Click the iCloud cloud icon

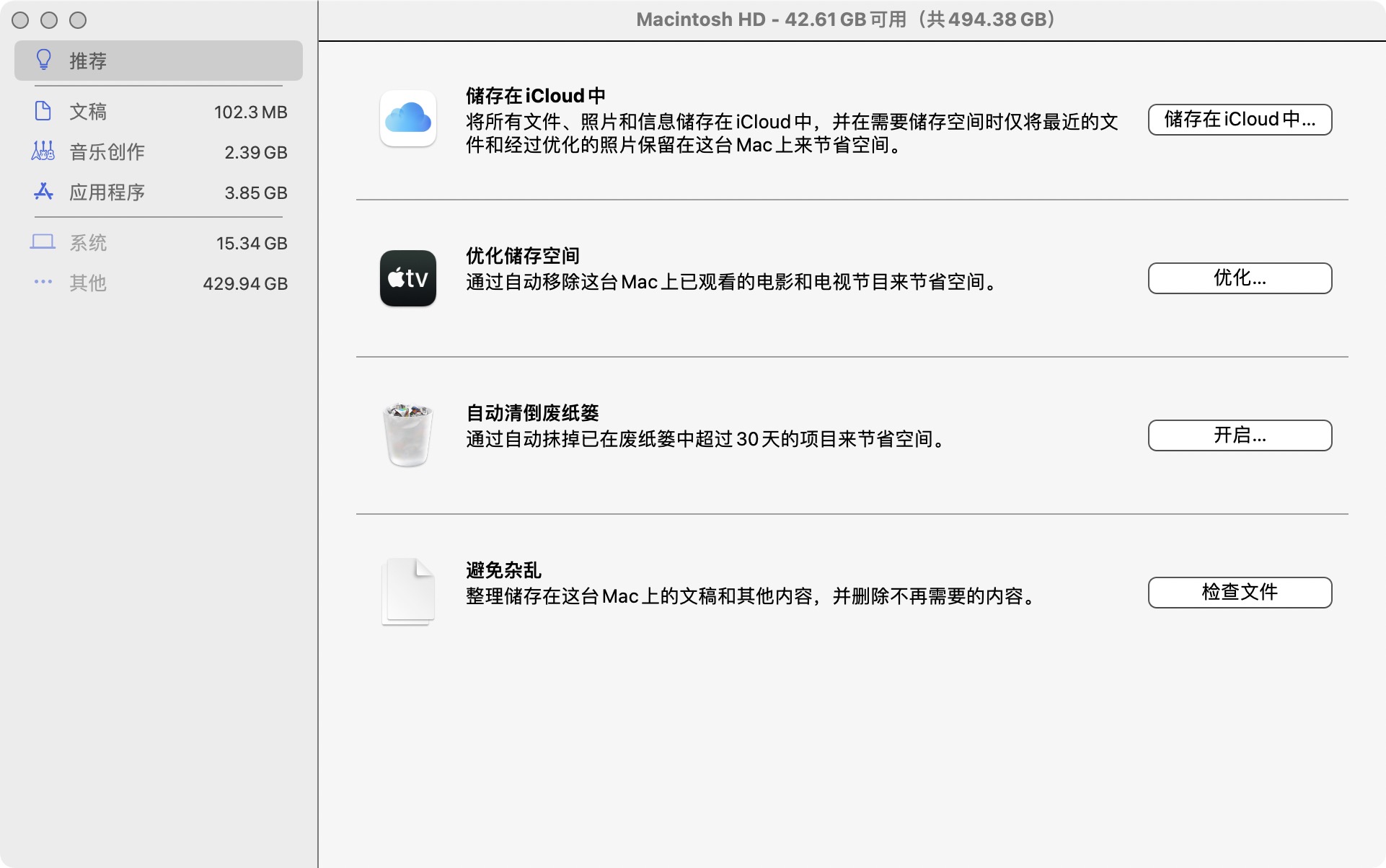pyautogui.click(x=407, y=119)
